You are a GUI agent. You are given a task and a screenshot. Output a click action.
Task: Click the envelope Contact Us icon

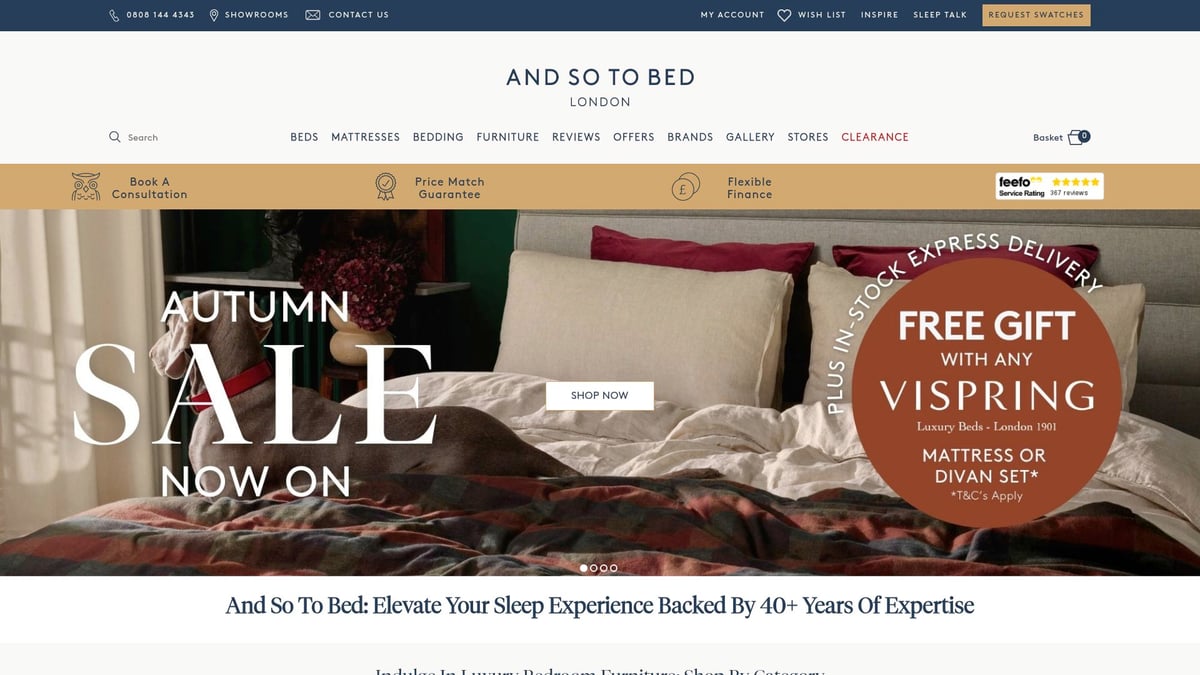(x=313, y=15)
